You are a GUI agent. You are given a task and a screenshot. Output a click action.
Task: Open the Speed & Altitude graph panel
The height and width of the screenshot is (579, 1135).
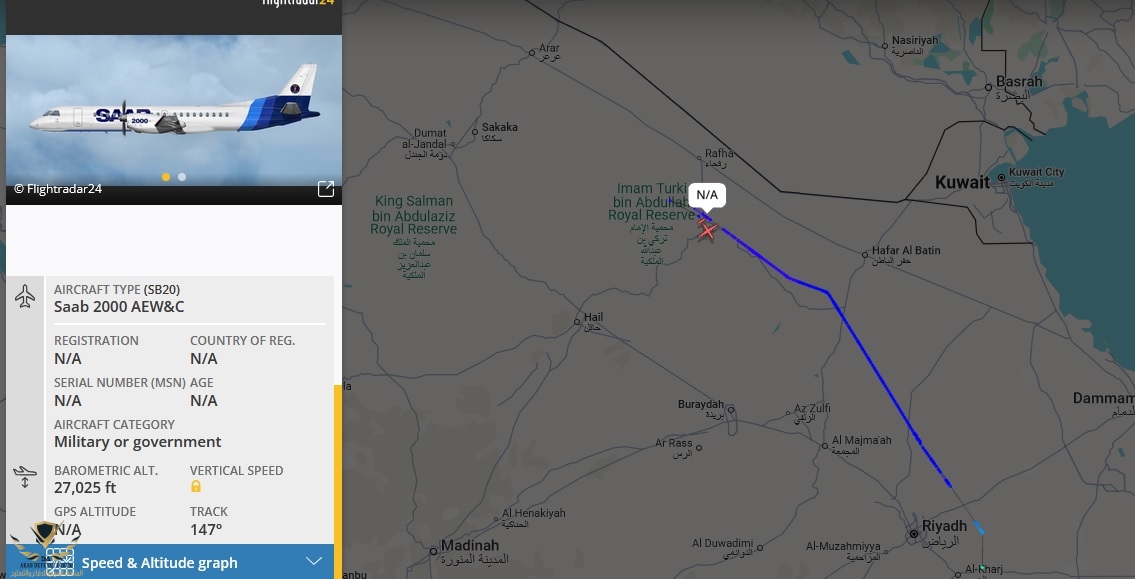point(170,562)
